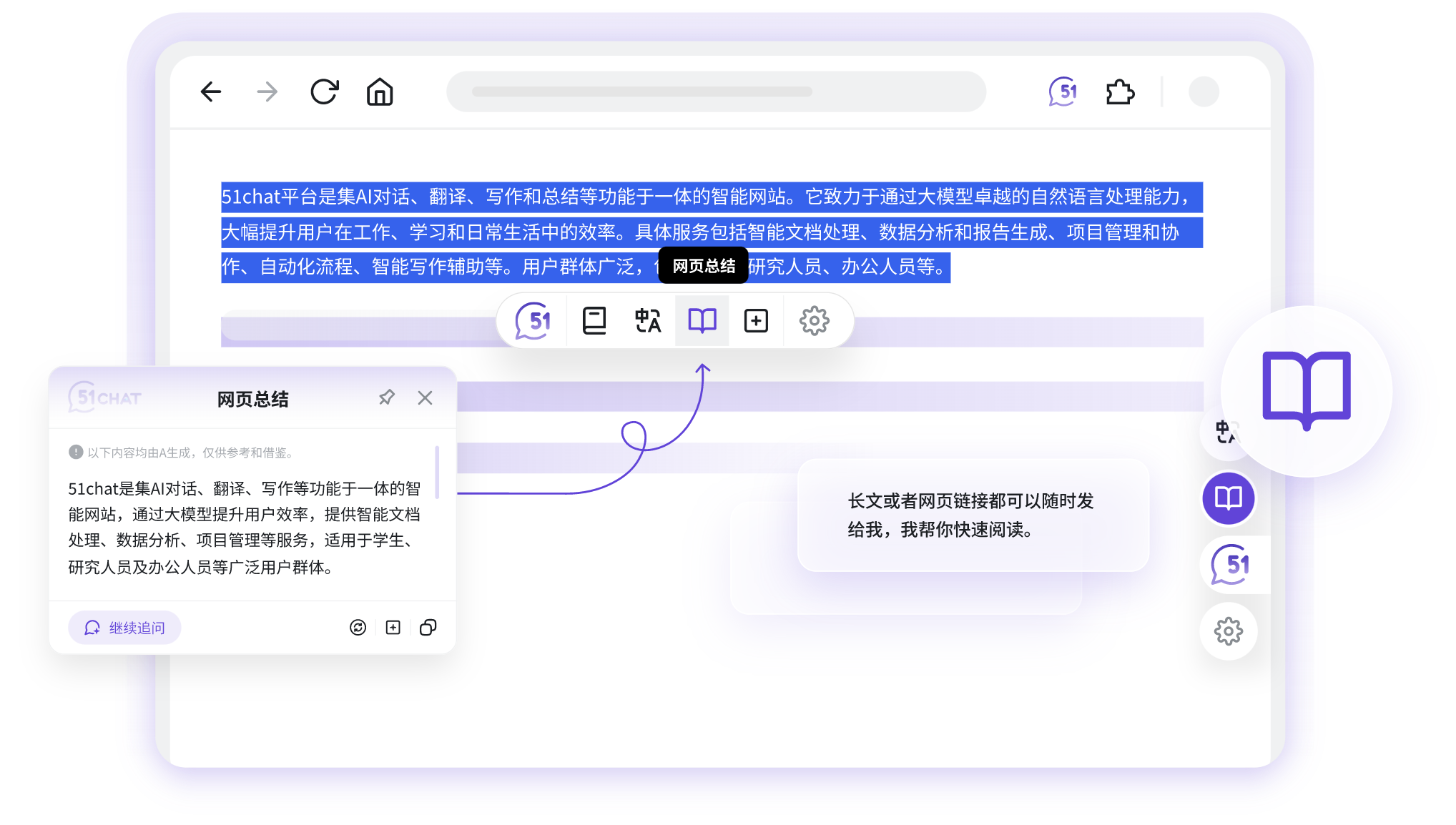The image size is (1456, 825).
Task: Click the notice 以下内容均由AI生成
Action: coord(190,453)
